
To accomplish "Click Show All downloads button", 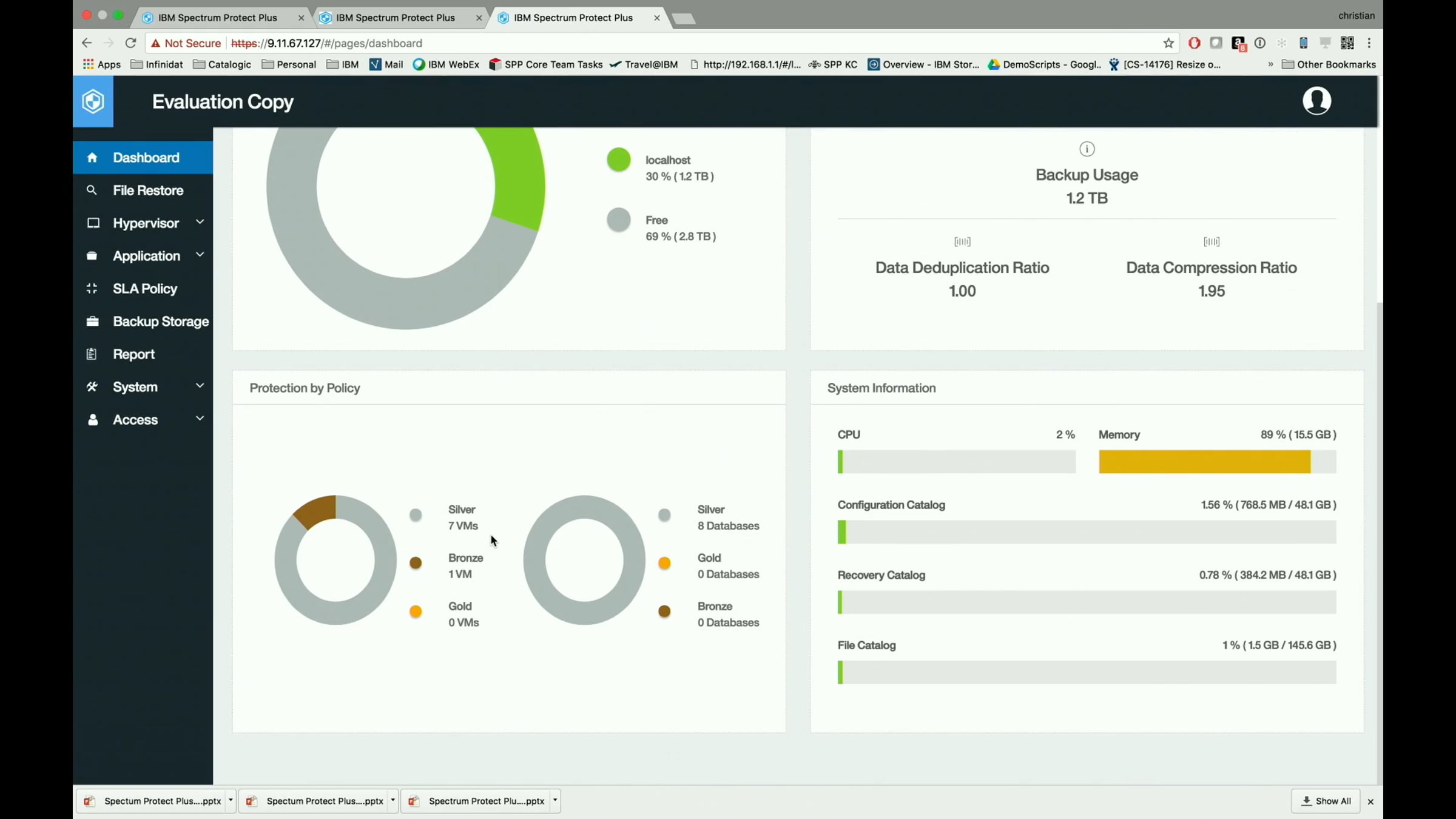I will [x=1326, y=801].
